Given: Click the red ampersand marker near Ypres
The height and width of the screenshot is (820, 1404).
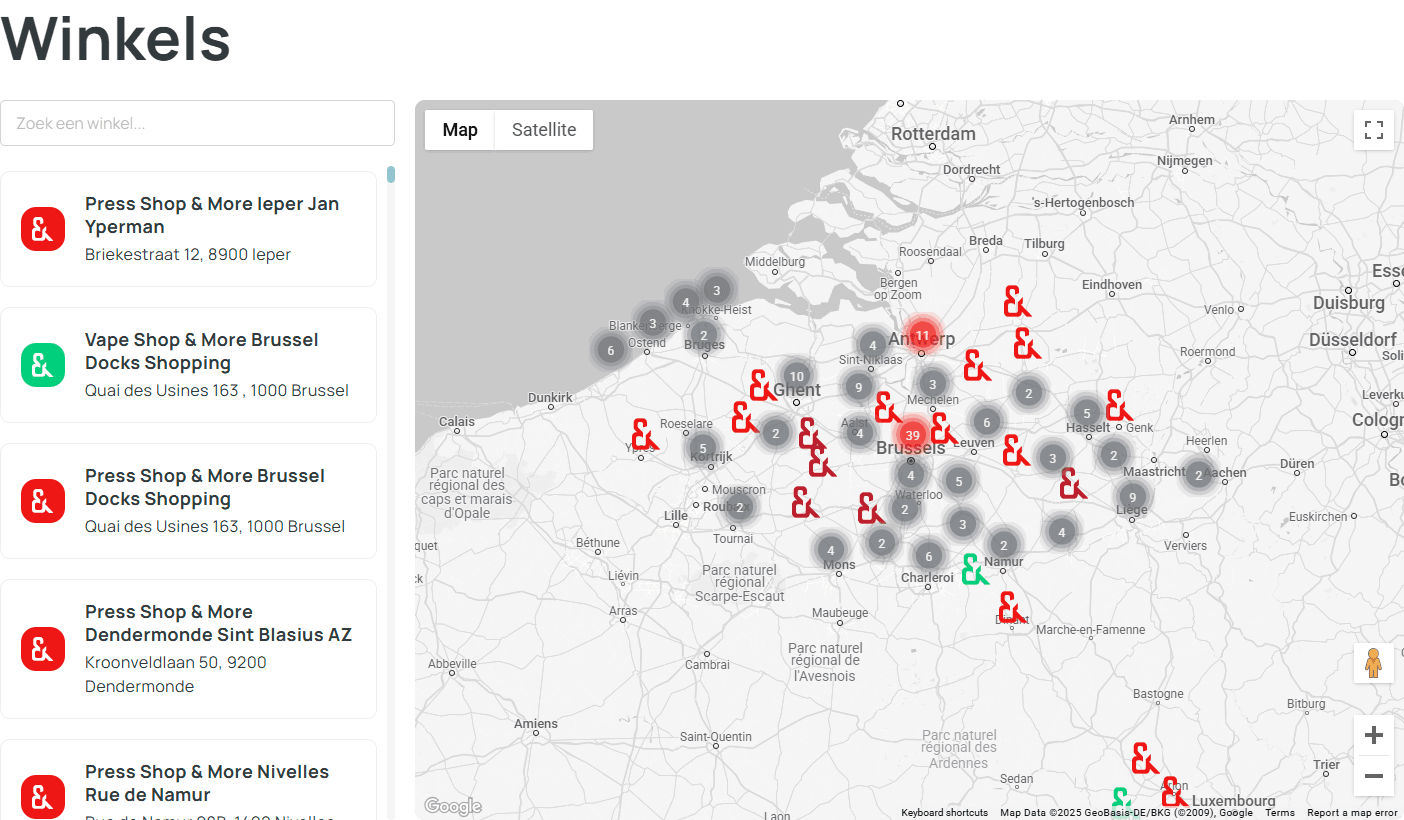Looking at the screenshot, I should (645, 434).
